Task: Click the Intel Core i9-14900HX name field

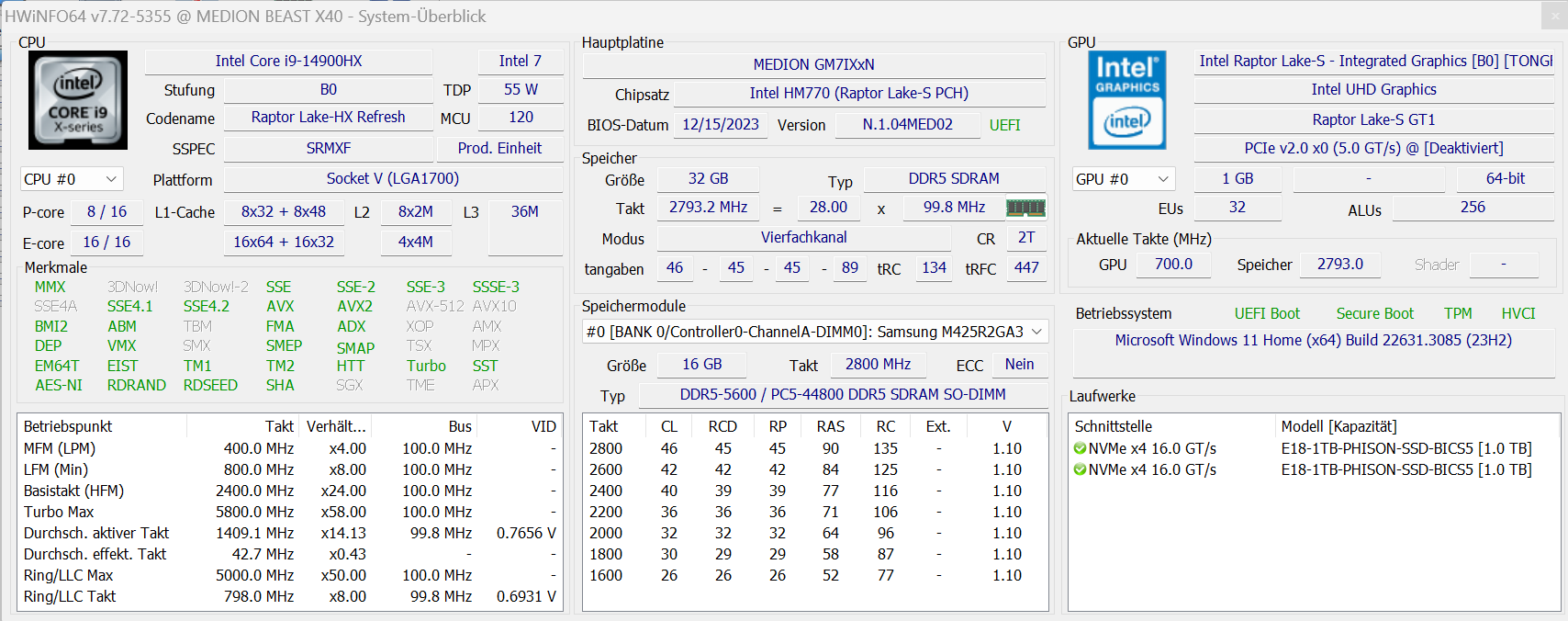Action: click(288, 61)
